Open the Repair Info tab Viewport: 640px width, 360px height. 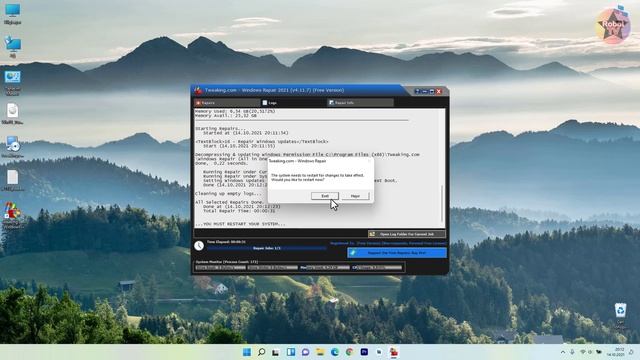360,103
